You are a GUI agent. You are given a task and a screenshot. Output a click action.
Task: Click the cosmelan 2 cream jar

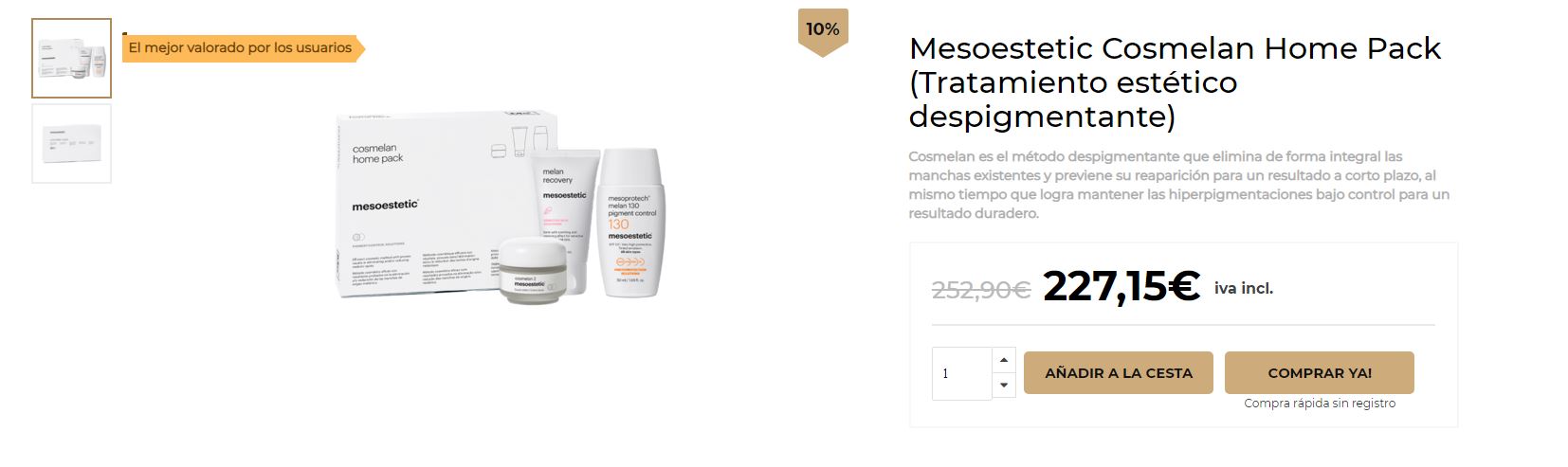[531, 272]
